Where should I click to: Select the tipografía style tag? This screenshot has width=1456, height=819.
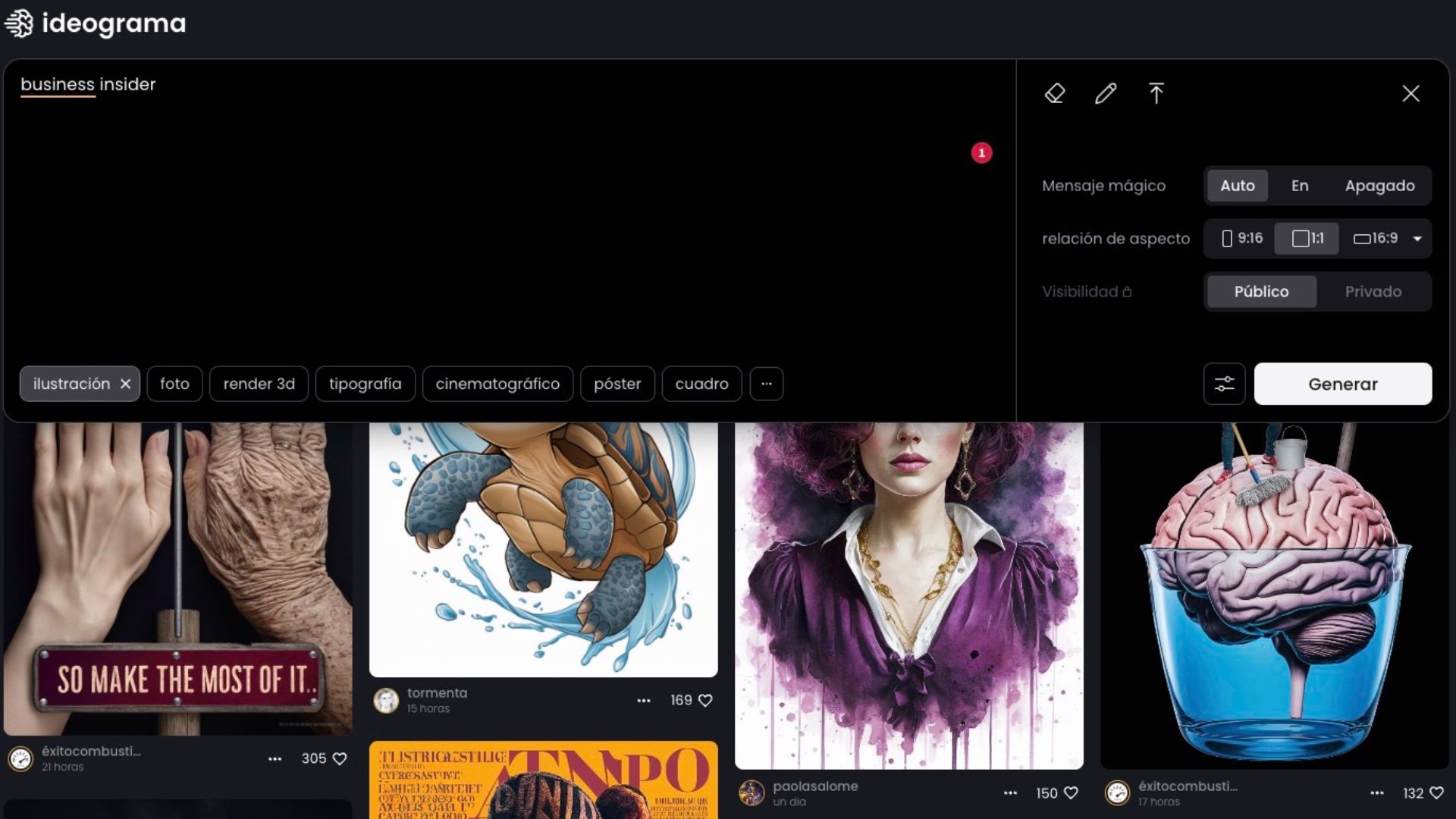[x=365, y=384]
